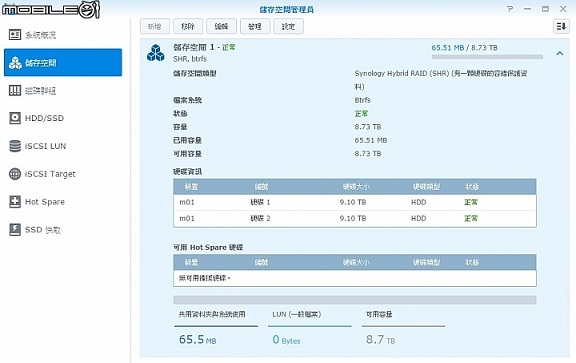Switch to 磁碟群組 in the sidebar

[x=41, y=90]
